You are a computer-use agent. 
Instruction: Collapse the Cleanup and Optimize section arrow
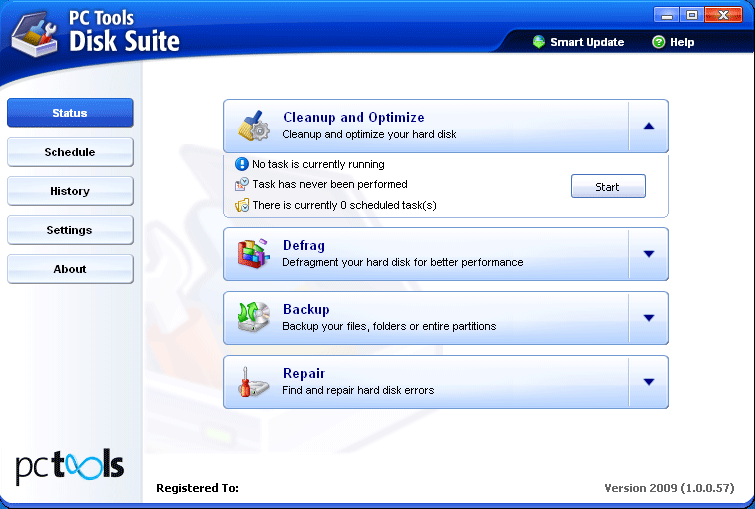[x=649, y=126]
